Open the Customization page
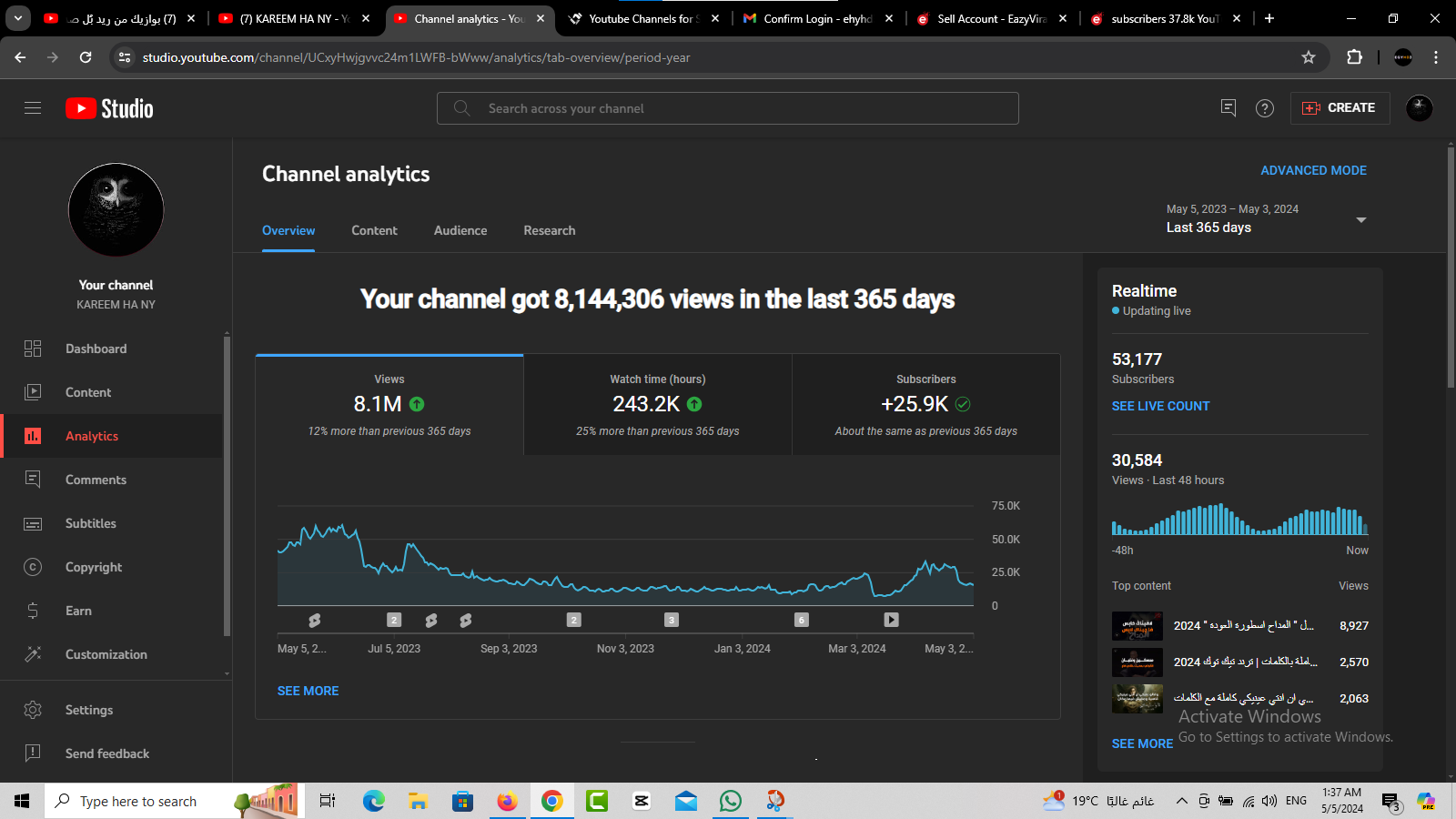The width and height of the screenshot is (1456, 819). coord(106,654)
